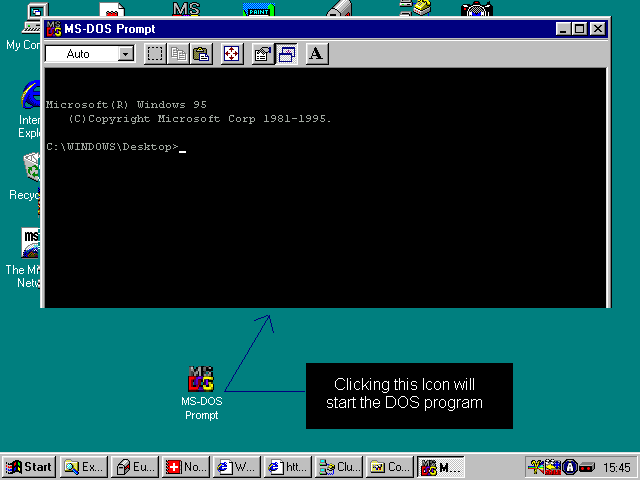The width and height of the screenshot is (640, 480).
Task: Switch to the 'Clu...' taskbar button
Action: click(x=339, y=467)
